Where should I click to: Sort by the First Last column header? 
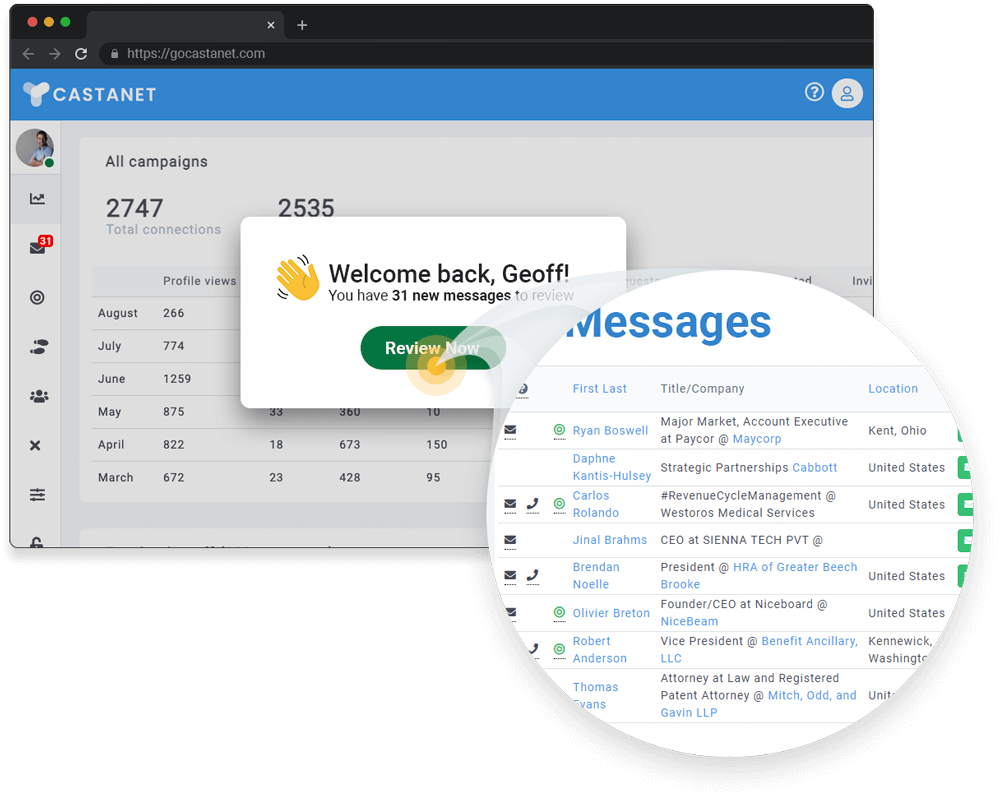tap(599, 388)
